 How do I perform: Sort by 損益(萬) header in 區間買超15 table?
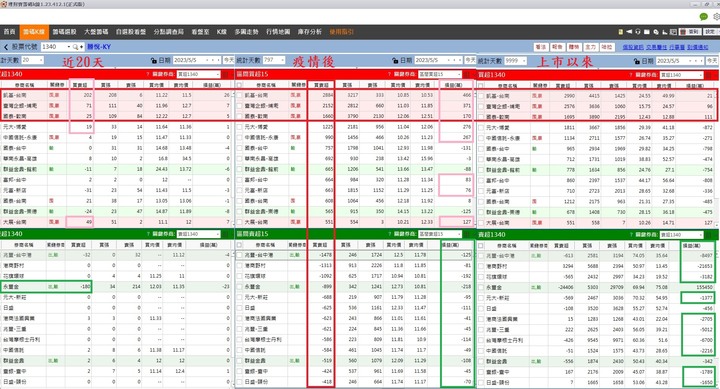[454, 85]
